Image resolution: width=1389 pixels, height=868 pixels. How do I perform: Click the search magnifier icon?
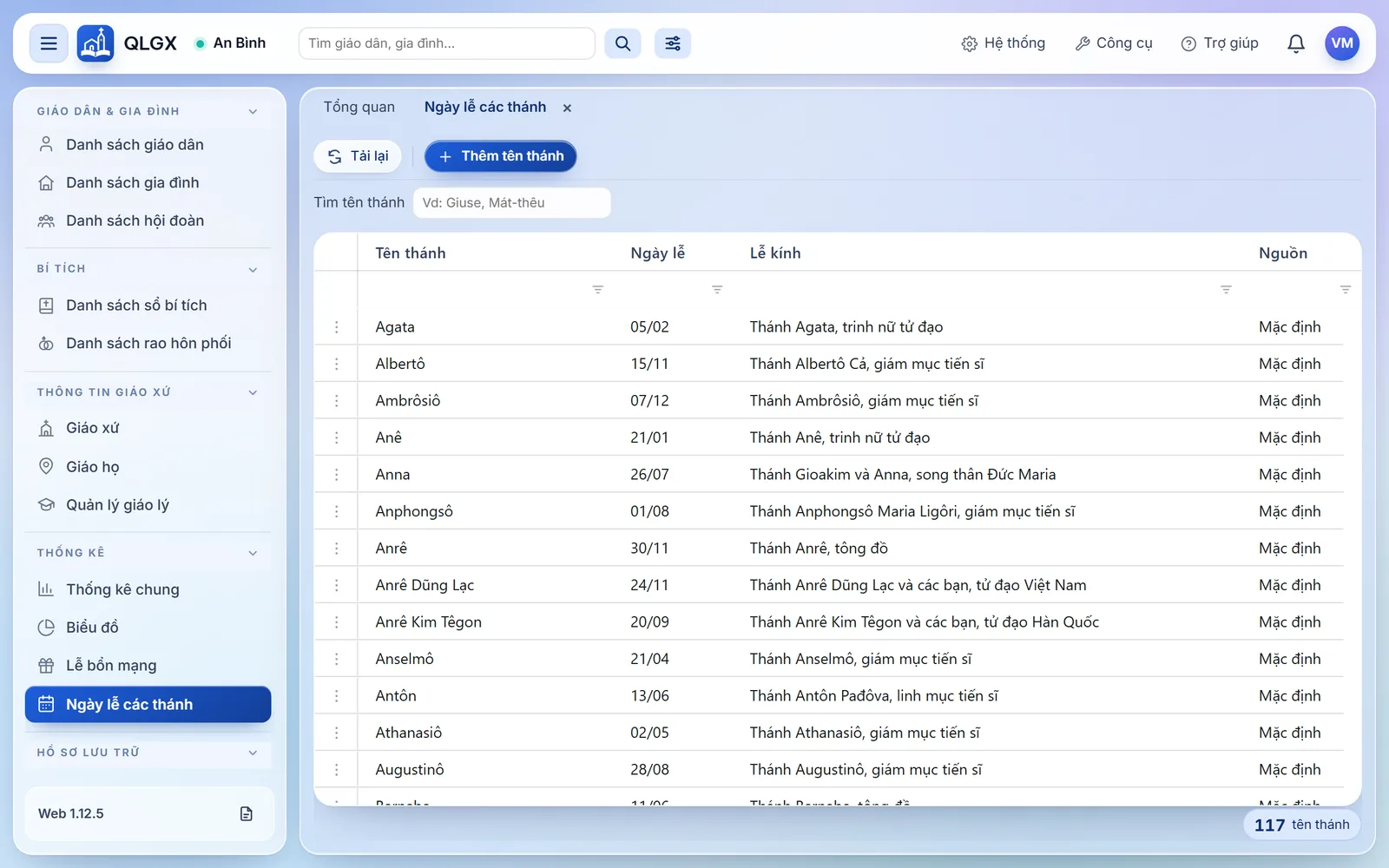(x=622, y=43)
